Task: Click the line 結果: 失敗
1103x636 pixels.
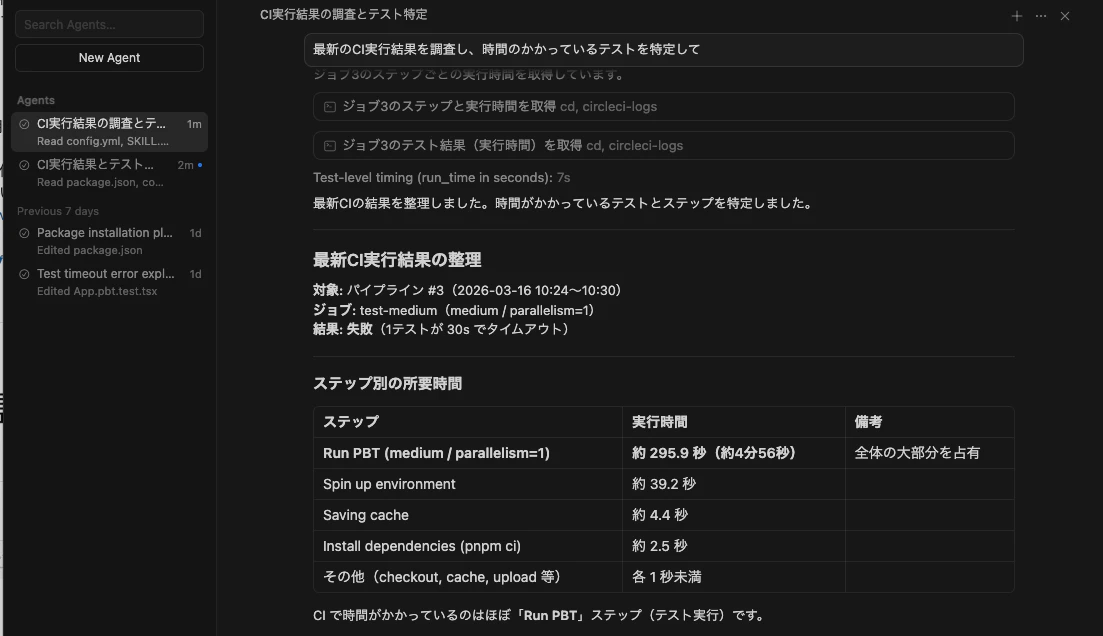Action: coord(441,329)
